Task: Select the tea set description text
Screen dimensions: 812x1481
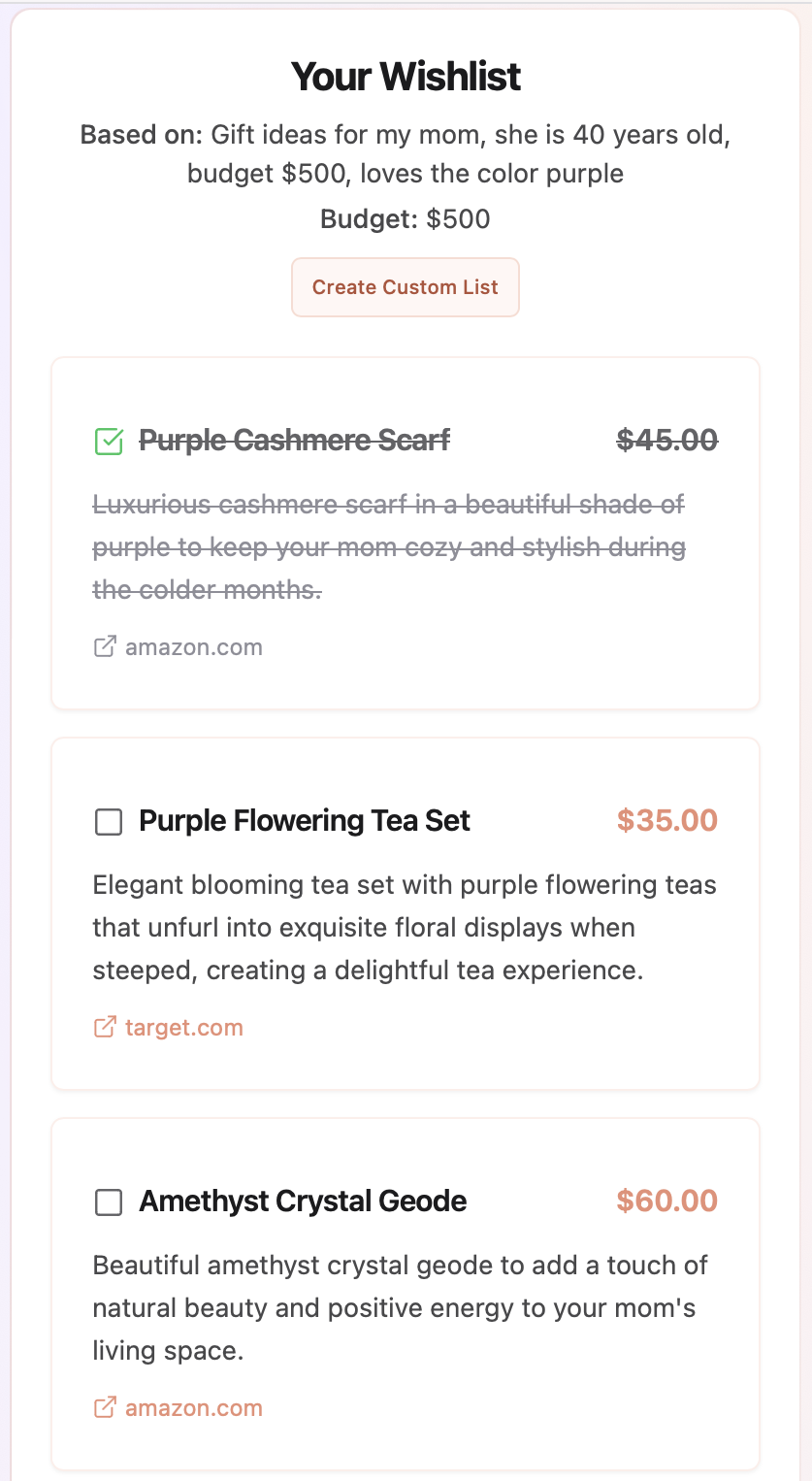Action: 404,927
